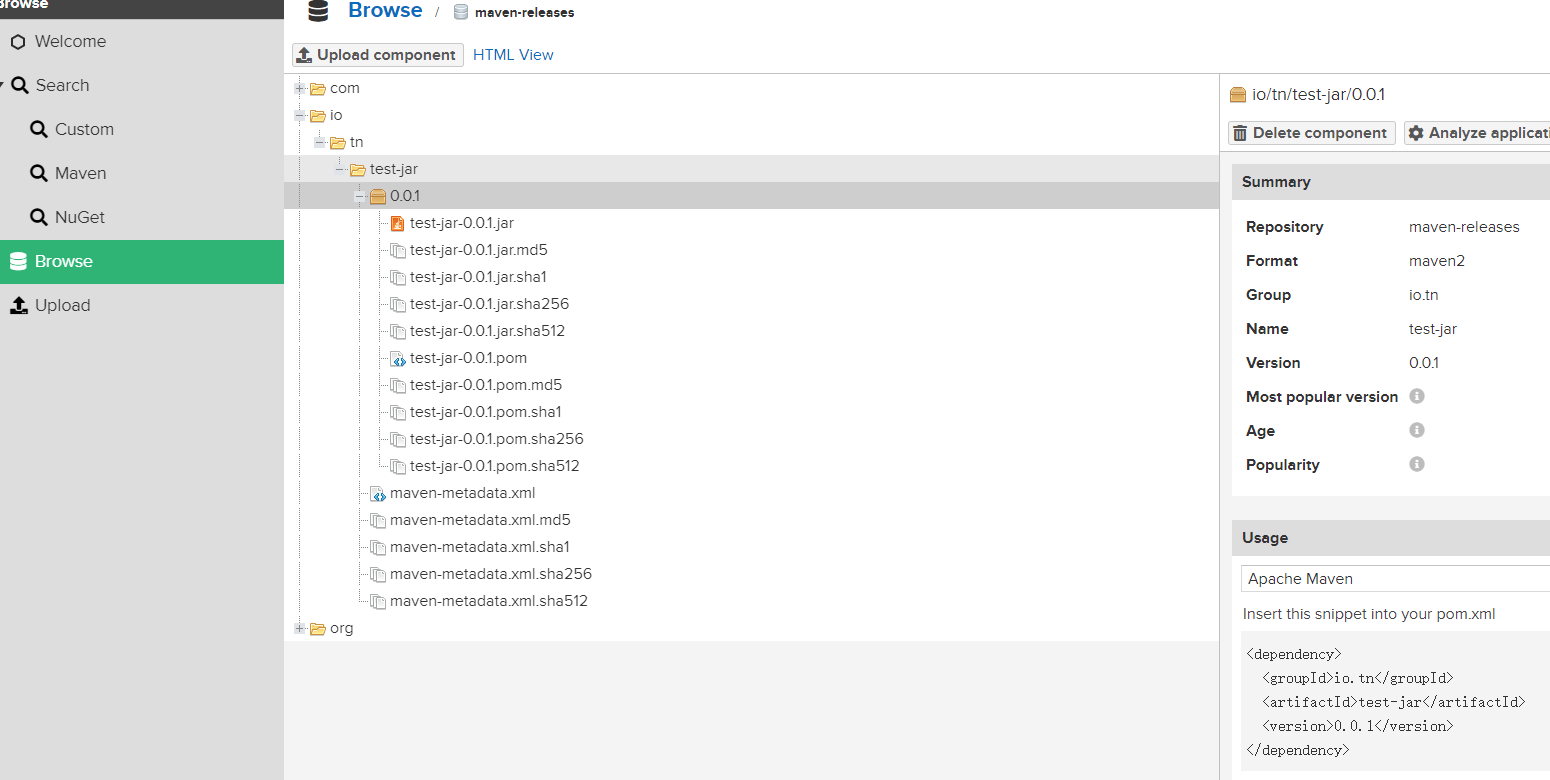Click the Usage section header
Viewport: 1550px width, 780px height.
point(1391,538)
